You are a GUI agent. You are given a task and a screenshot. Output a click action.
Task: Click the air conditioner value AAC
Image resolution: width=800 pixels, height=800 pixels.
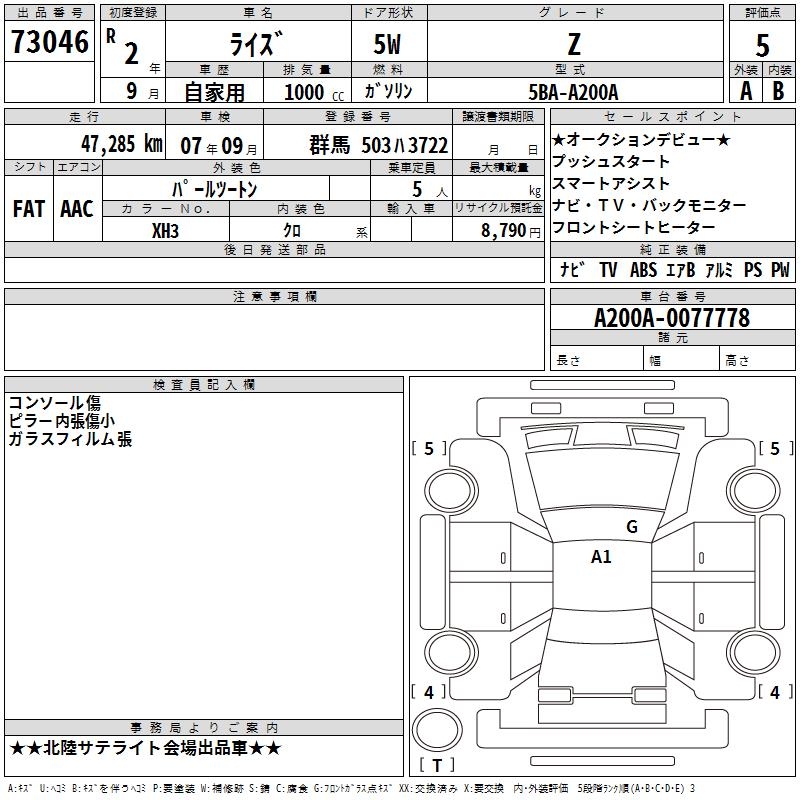point(77,209)
